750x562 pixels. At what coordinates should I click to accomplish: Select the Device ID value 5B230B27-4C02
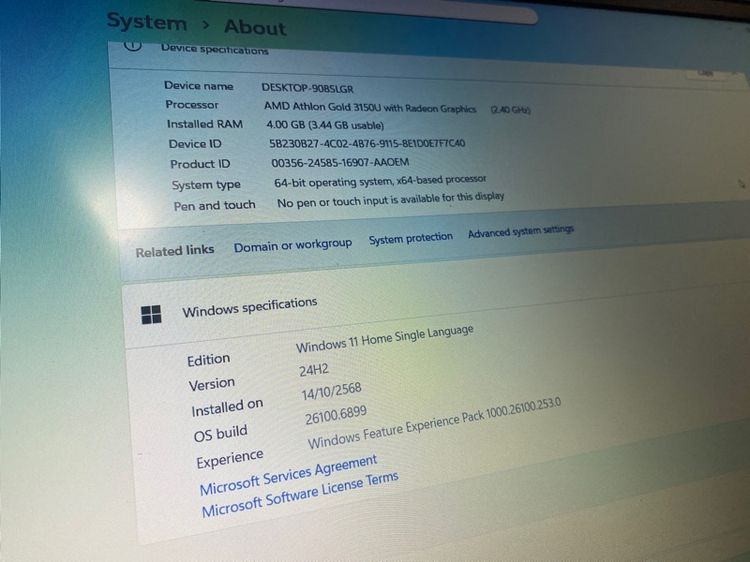(x=367, y=143)
